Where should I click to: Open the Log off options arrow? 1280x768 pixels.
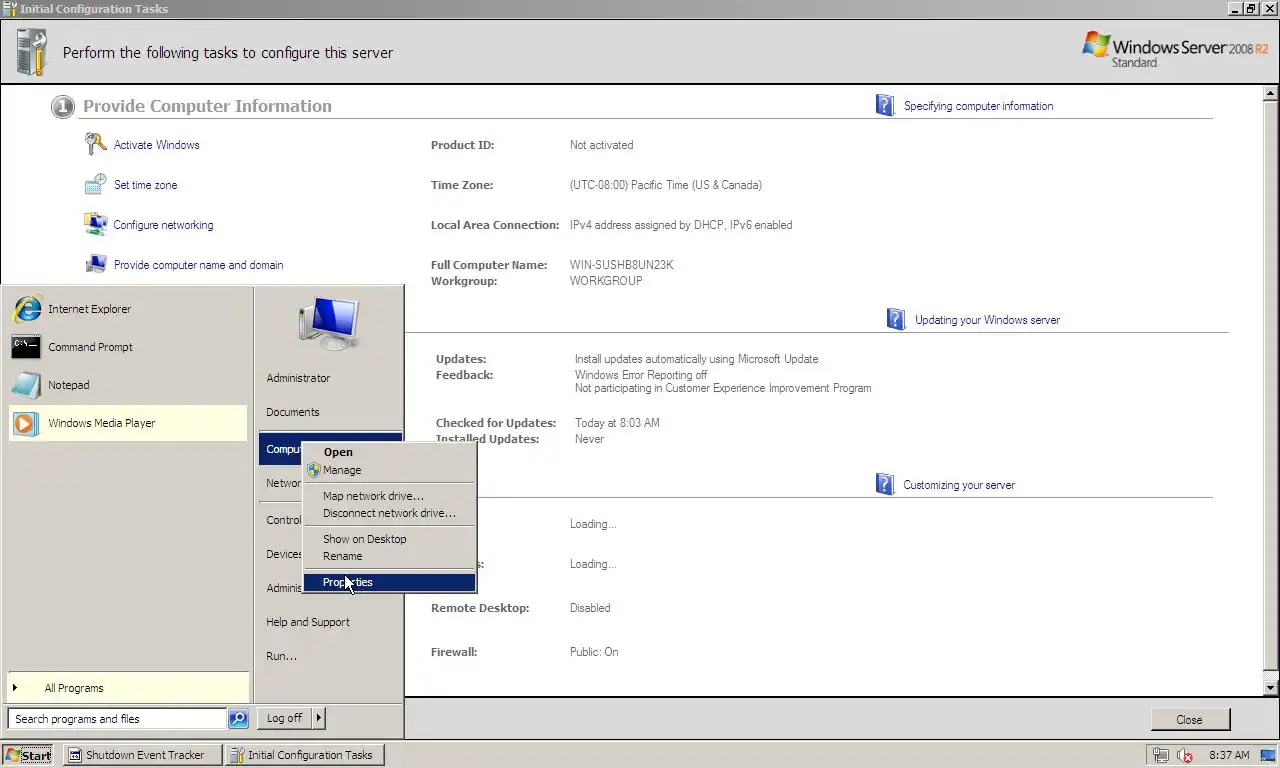click(x=319, y=717)
